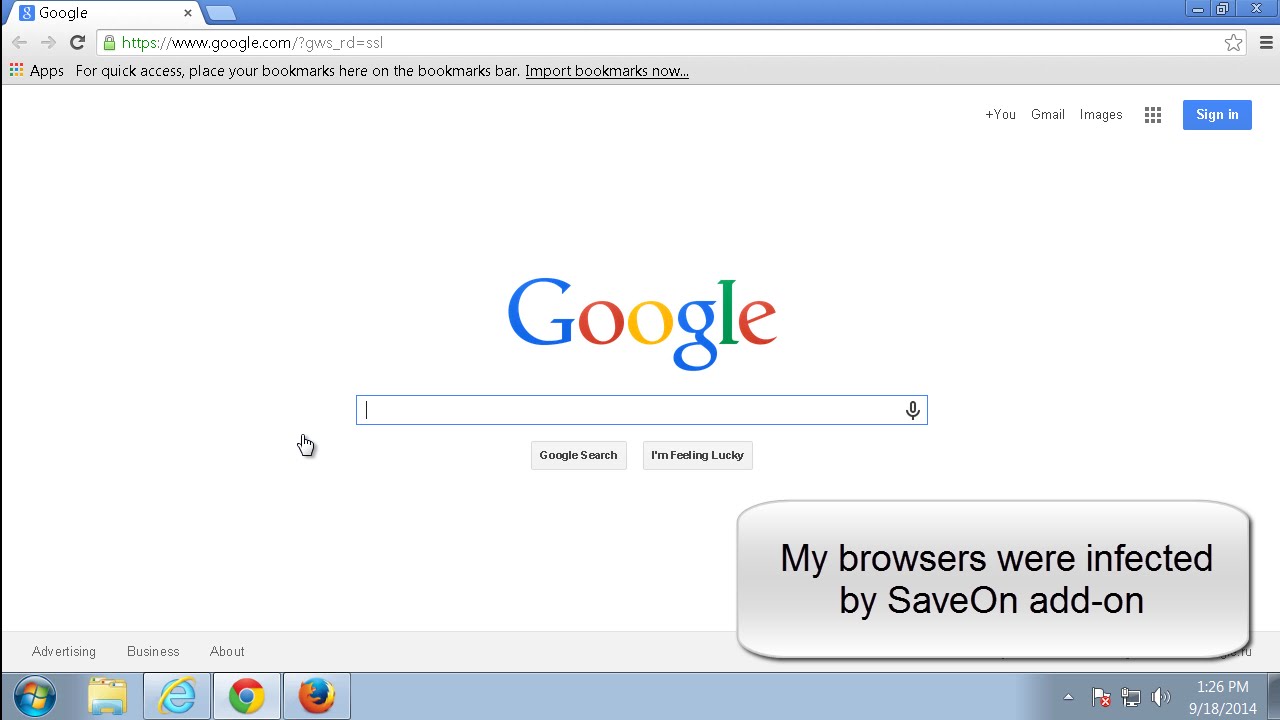Switch to Chrome taskbar icon
Screen dimensions: 1280x720
click(247, 697)
